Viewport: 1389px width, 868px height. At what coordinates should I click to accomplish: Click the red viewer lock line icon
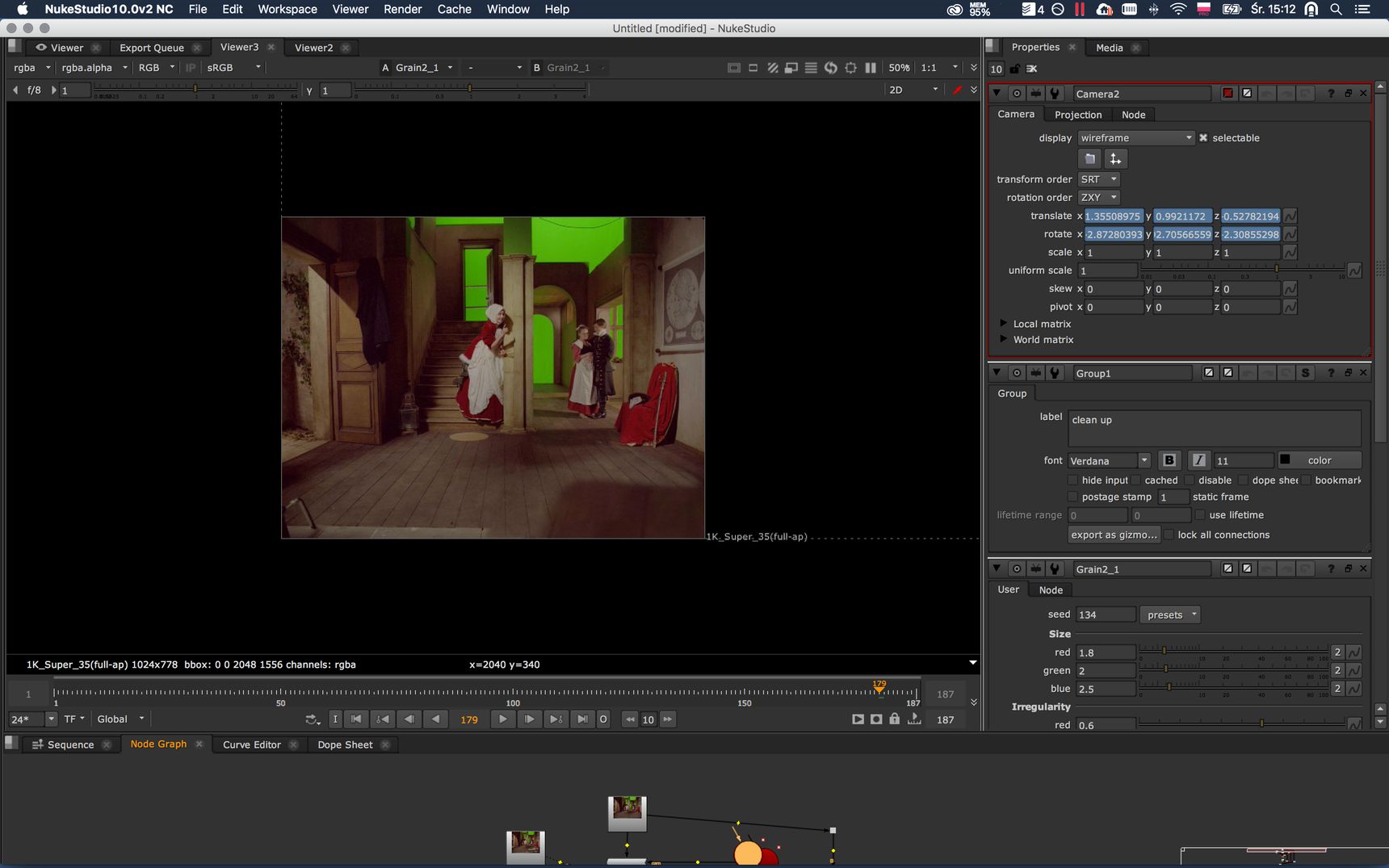(958, 90)
